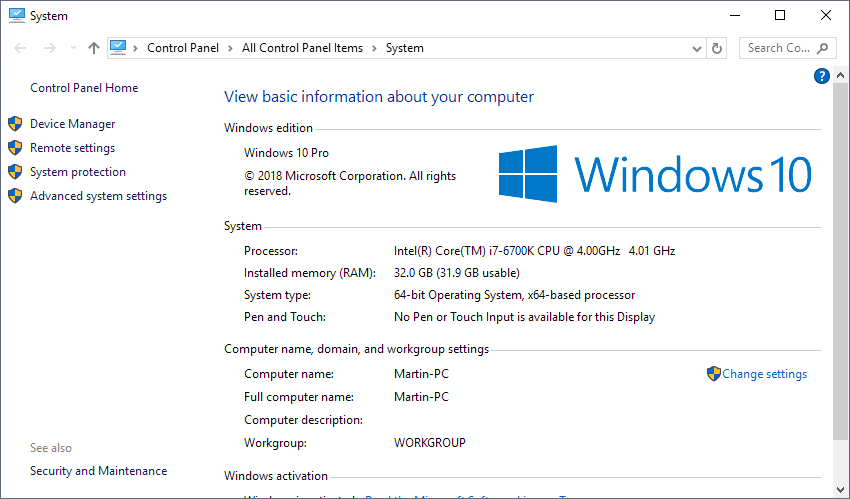Select the System breadcrumb
This screenshot has height=499, width=850.
[x=404, y=48]
